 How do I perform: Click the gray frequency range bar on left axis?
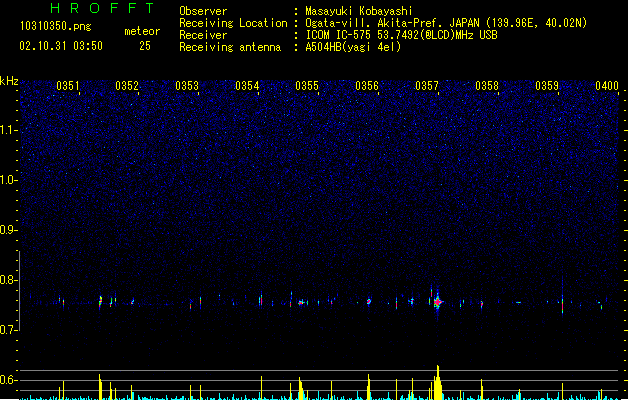tap(20, 291)
